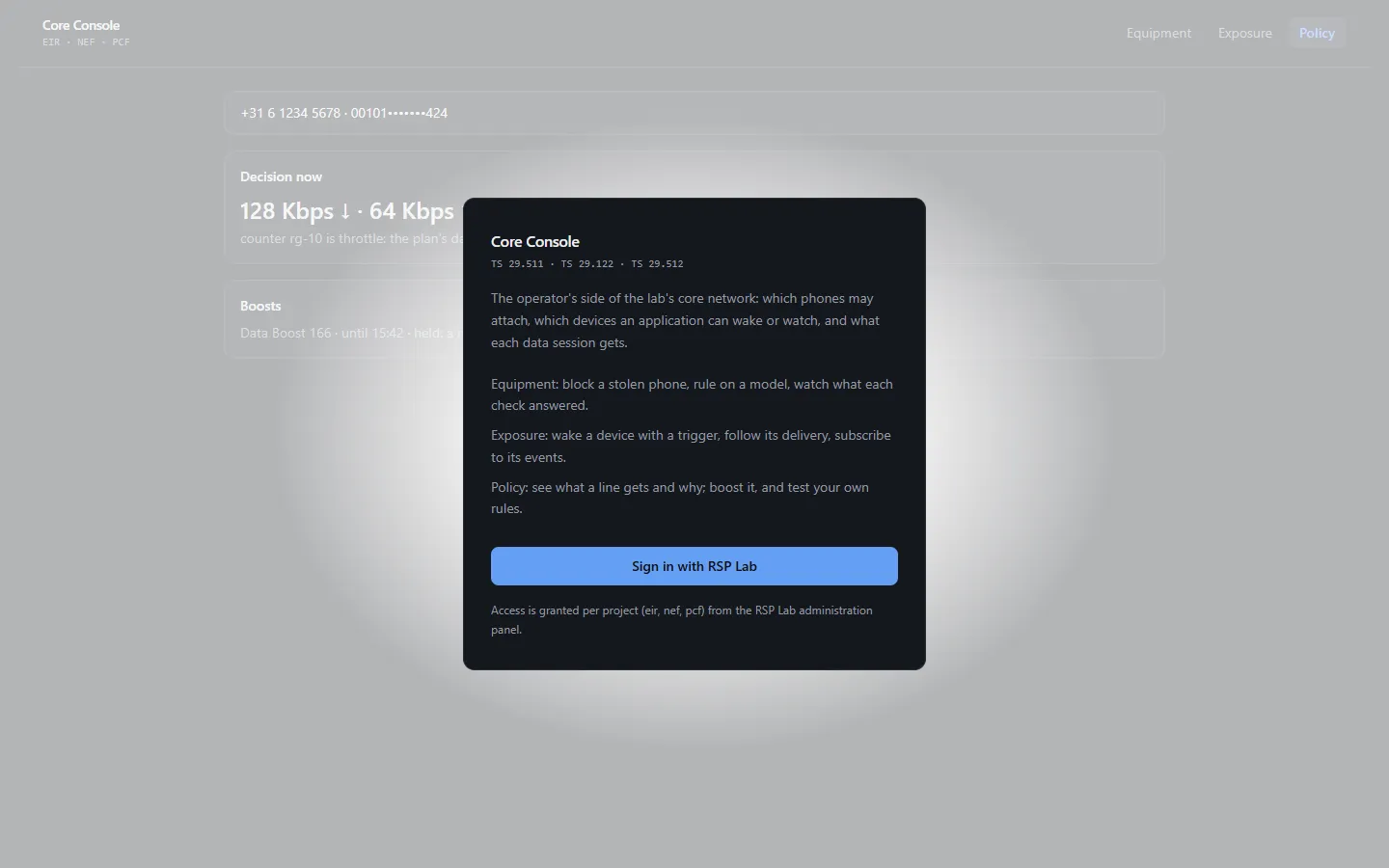
Task: Click the Policy description paragraph in dialog
Action: click(x=680, y=498)
